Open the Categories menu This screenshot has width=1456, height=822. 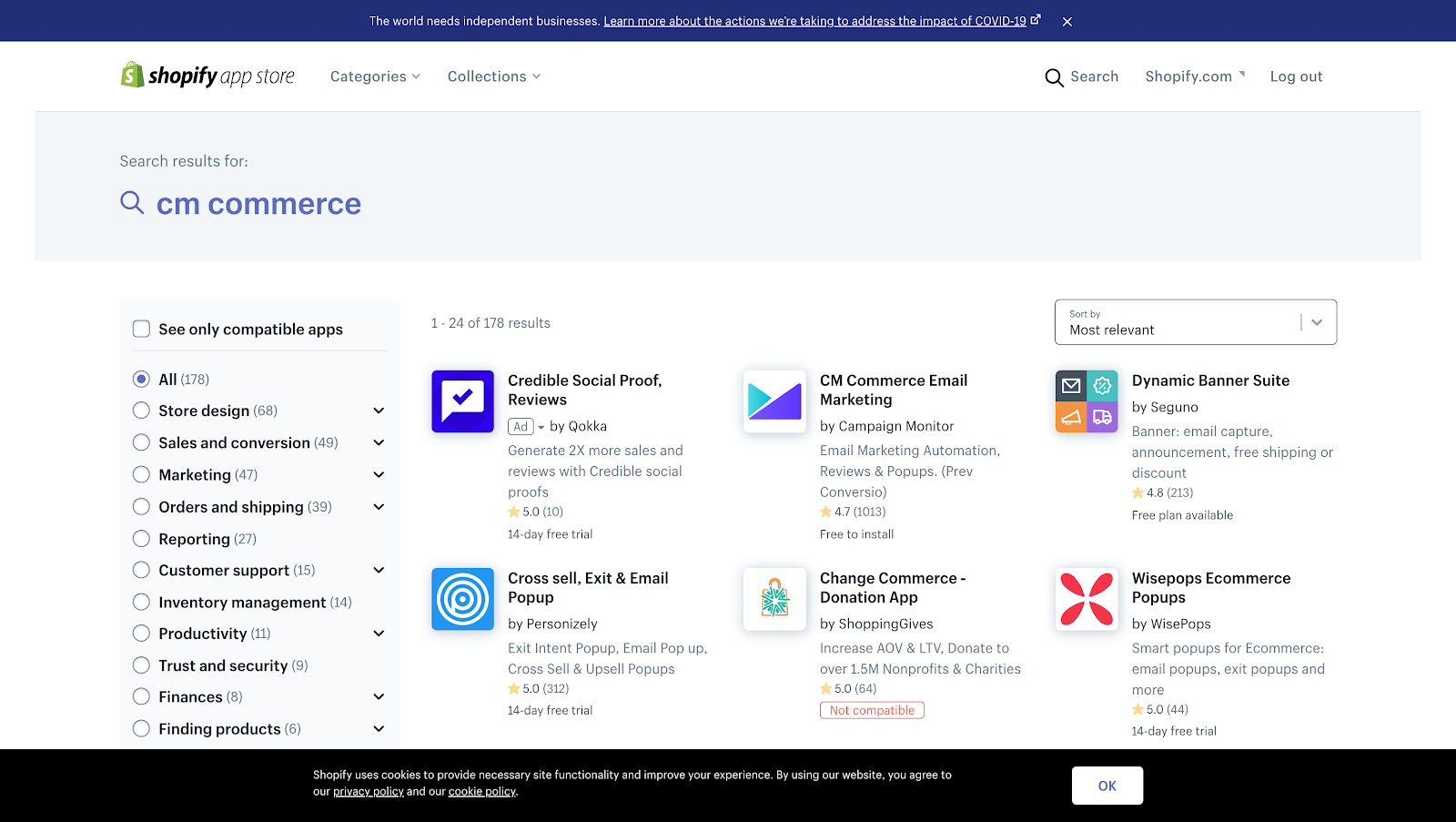(x=375, y=76)
